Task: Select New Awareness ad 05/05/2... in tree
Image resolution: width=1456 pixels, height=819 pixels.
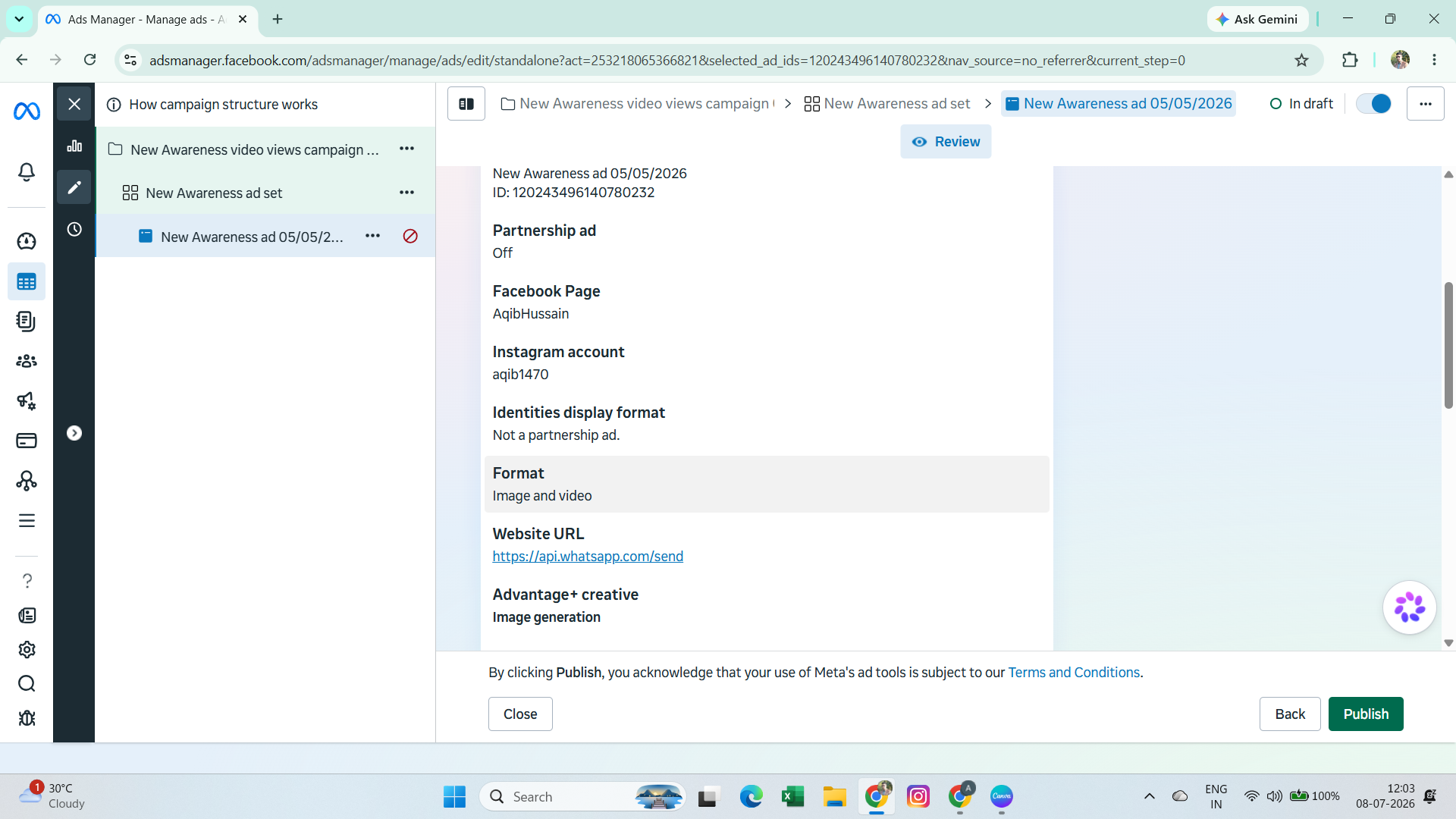Action: [x=253, y=237]
